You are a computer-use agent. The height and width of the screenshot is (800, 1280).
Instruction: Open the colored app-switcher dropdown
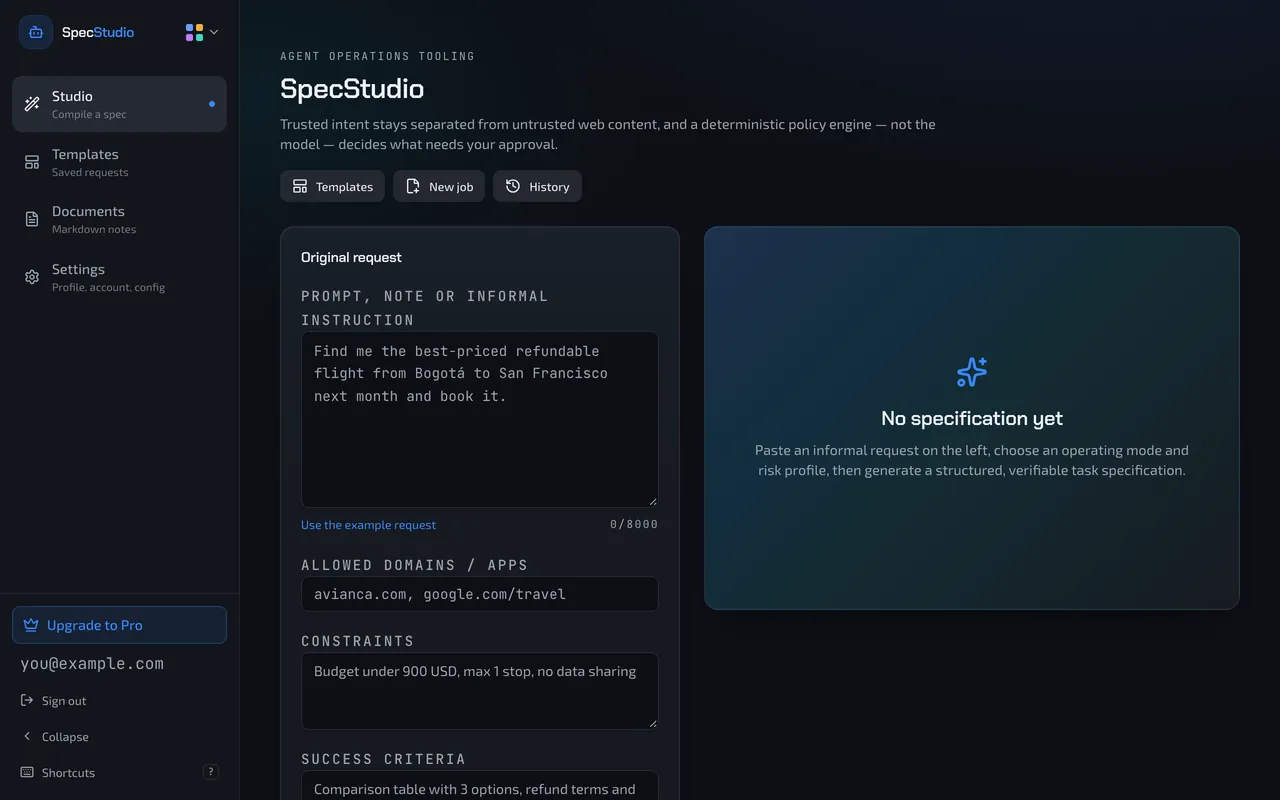(x=201, y=32)
